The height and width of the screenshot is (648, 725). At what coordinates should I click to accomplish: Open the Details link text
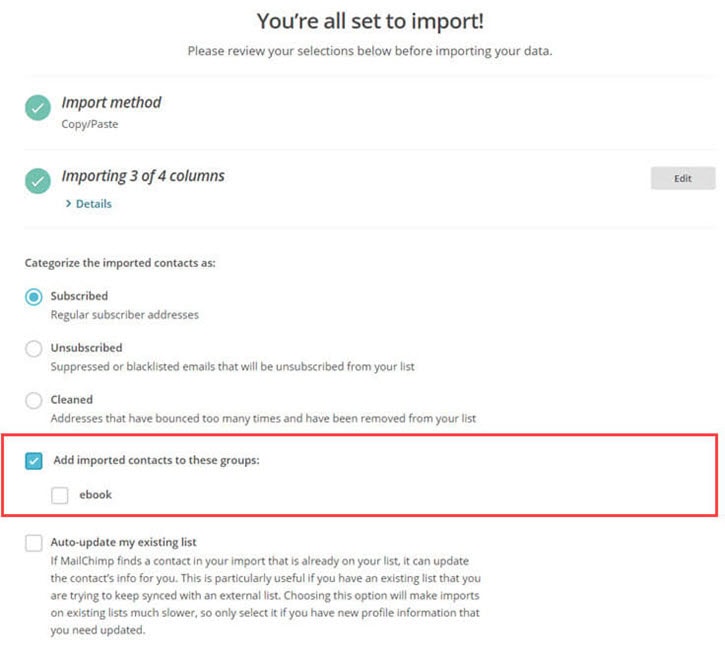click(93, 204)
